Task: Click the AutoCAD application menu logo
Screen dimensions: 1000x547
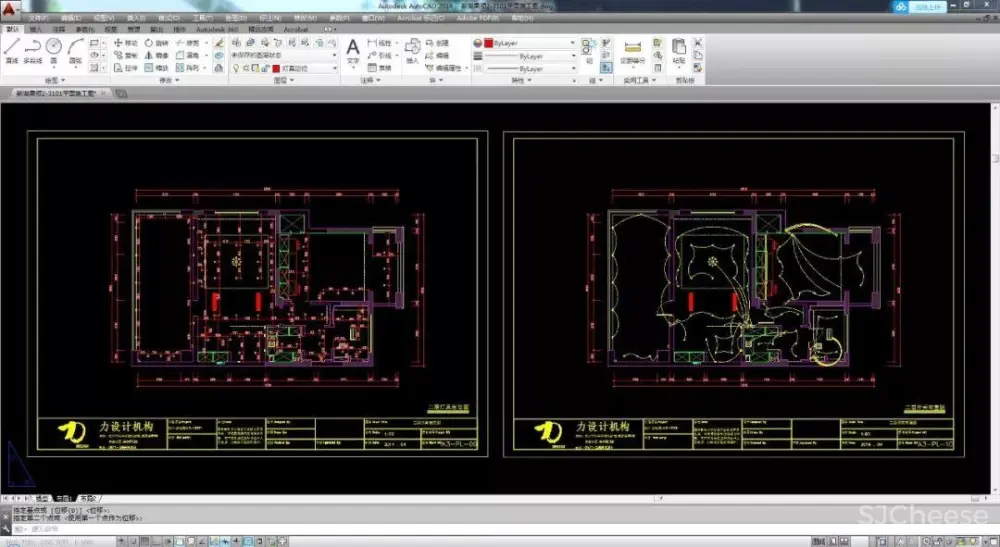Action: (x=11, y=9)
